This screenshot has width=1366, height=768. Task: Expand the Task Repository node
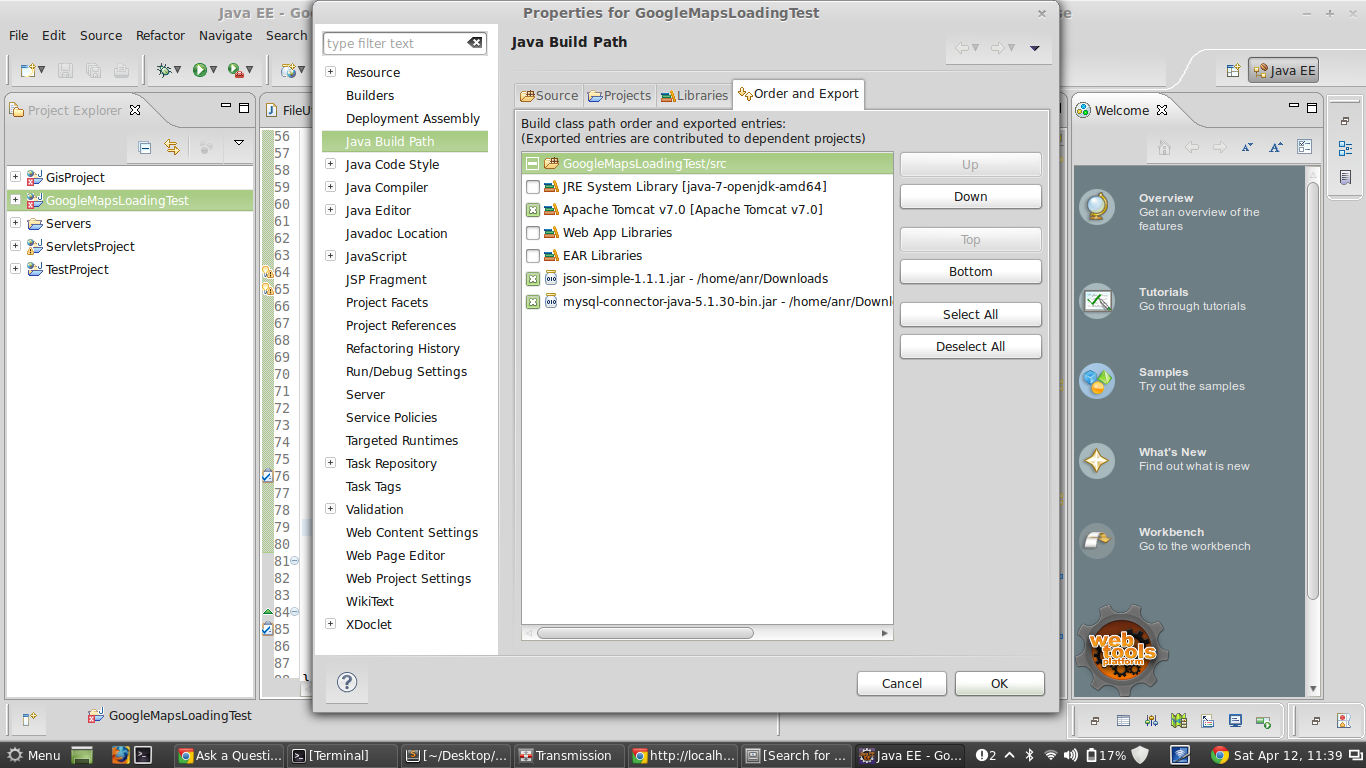pyautogui.click(x=331, y=463)
